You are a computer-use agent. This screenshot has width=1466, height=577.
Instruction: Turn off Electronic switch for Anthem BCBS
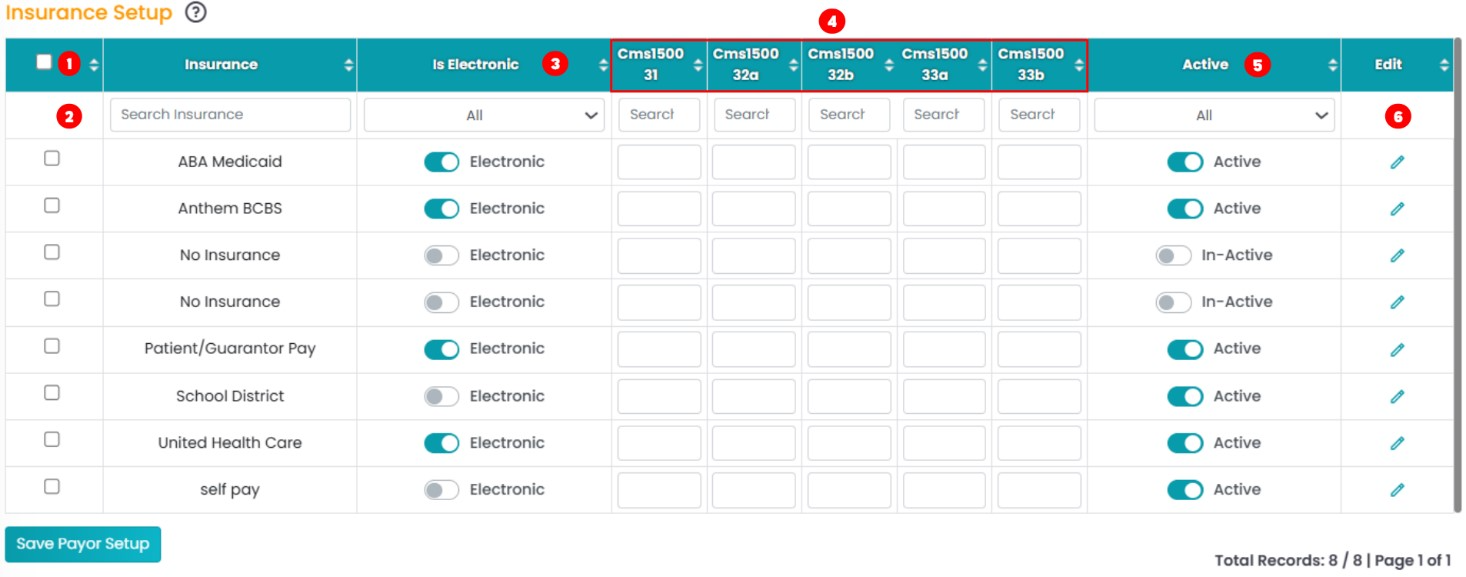(x=441, y=209)
